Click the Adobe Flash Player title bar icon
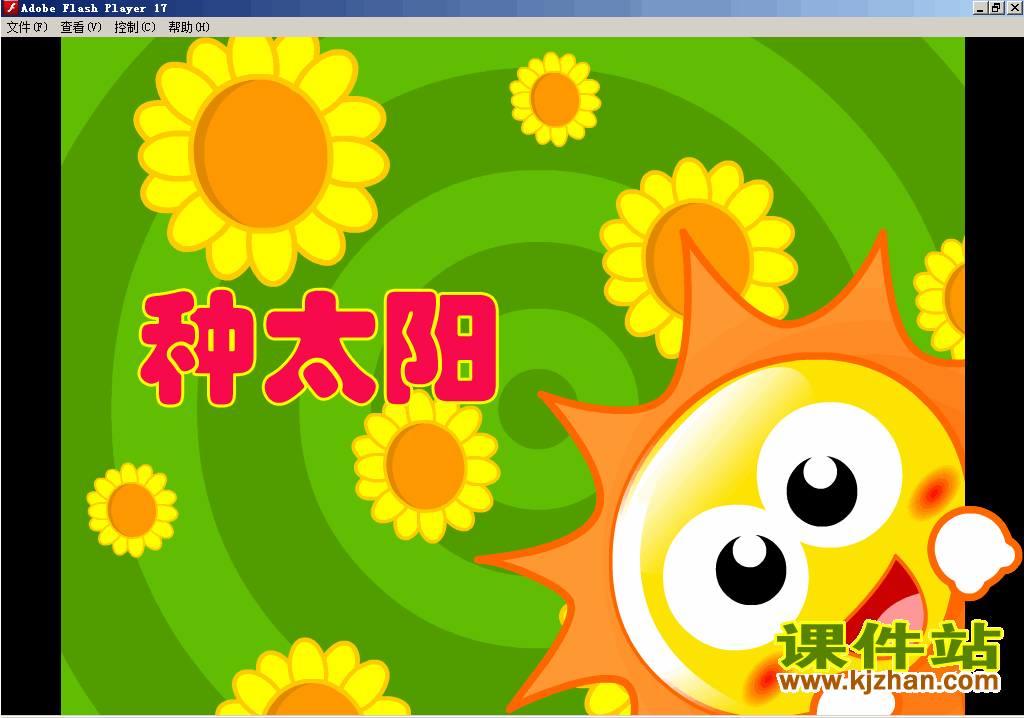The image size is (1024, 718). click(10, 8)
